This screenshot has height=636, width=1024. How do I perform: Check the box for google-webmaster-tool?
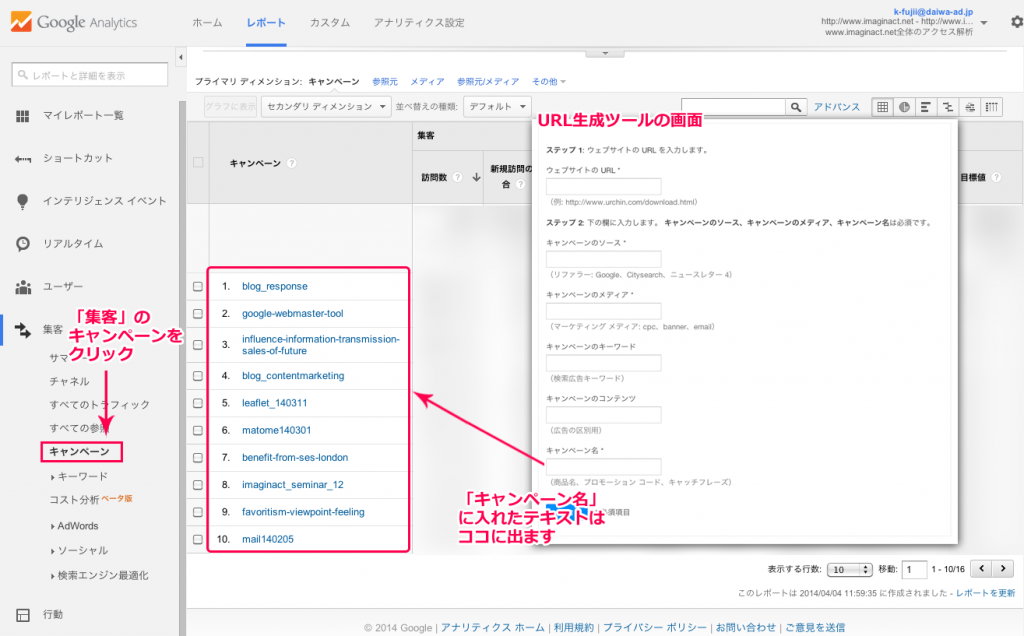[198, 314]
